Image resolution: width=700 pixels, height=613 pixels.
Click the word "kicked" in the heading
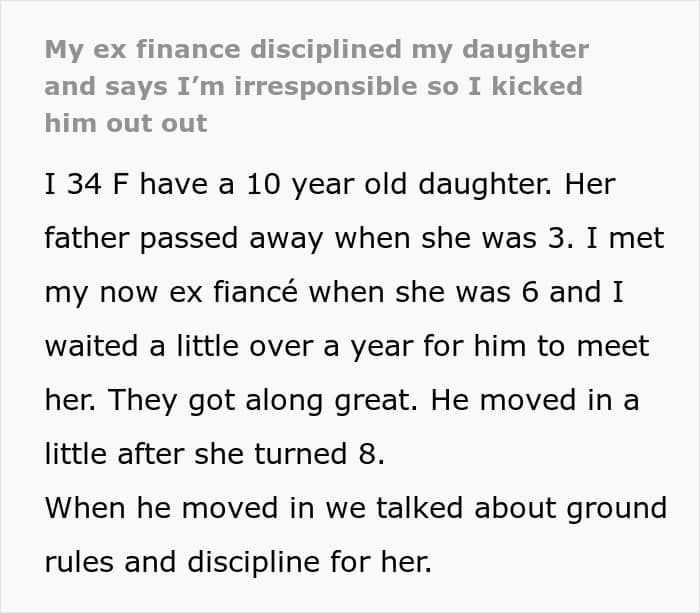click(x=537, y=86)
